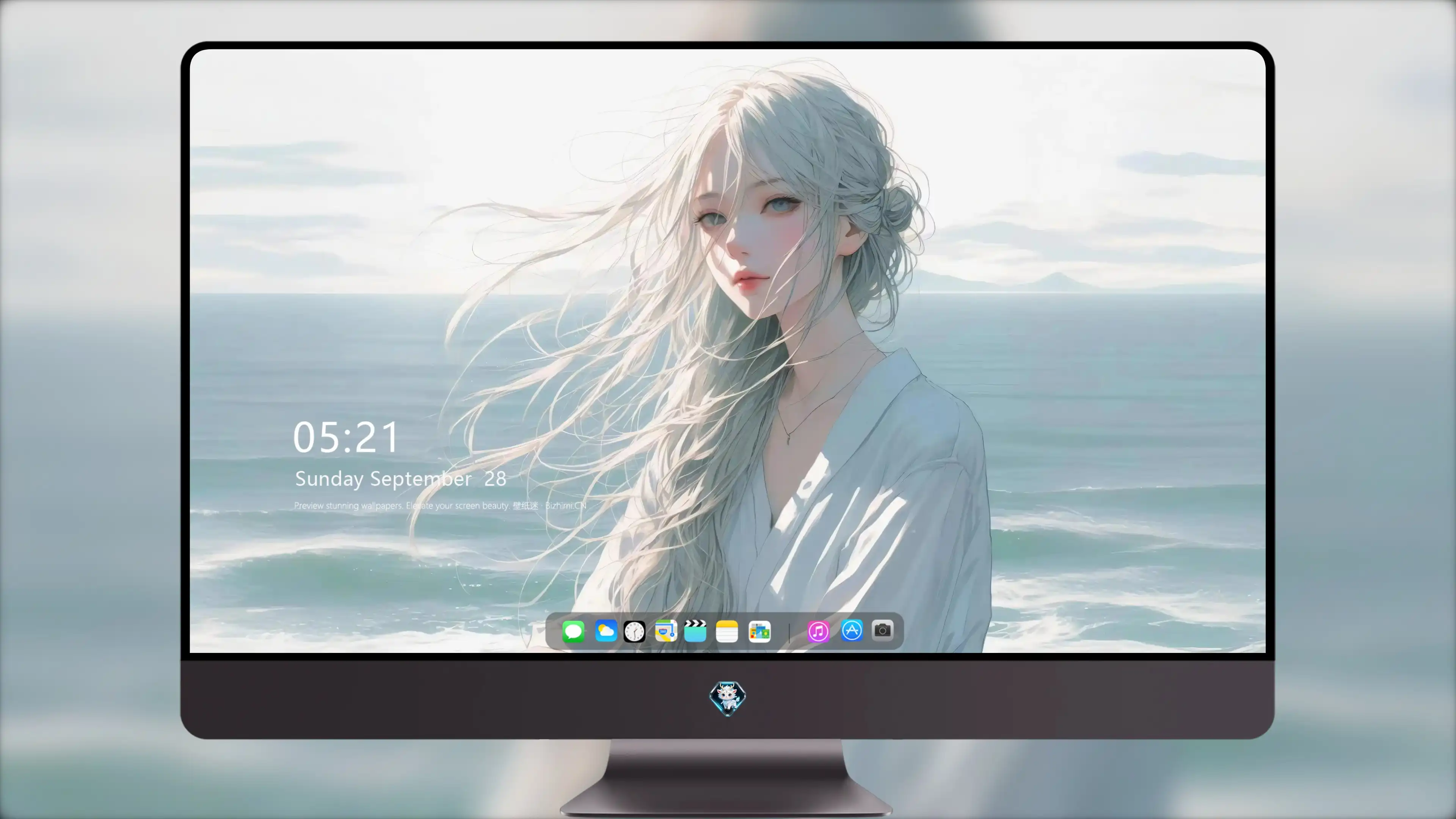Open the colorful Photos collage app icon
This screenshot has height=819, width=1456.
tap(759, 631)
